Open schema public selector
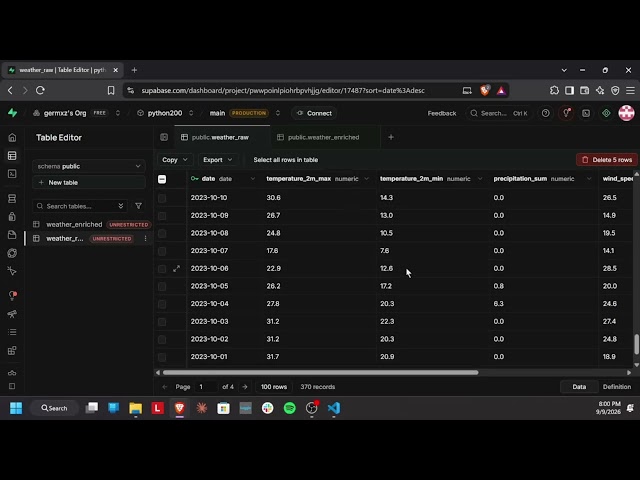This screenshot has width=640, height=480. click(x=89, y=166)
